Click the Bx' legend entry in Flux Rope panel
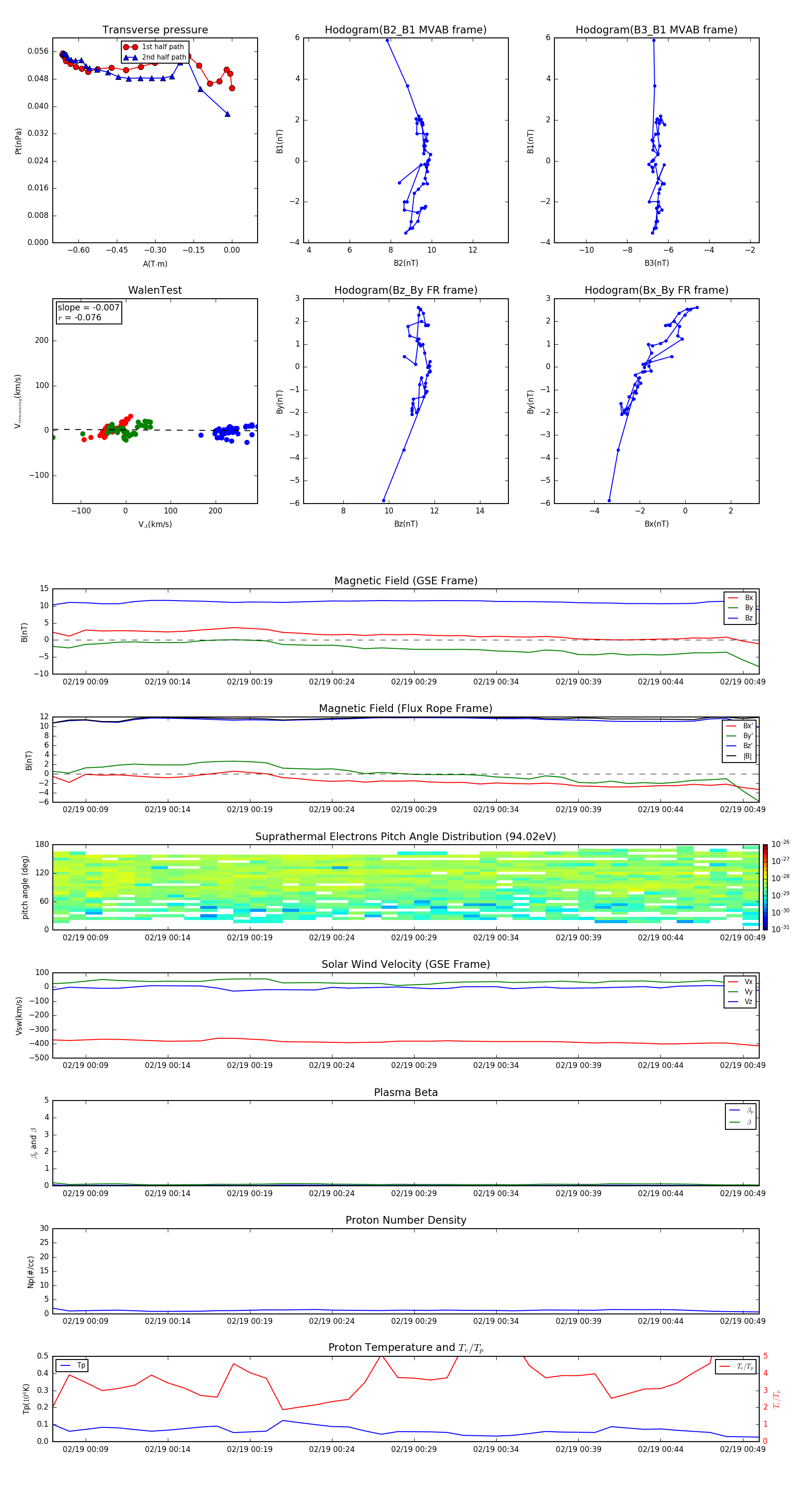The height and width of the screenshot is (1489, 812). tap(739, 726)
